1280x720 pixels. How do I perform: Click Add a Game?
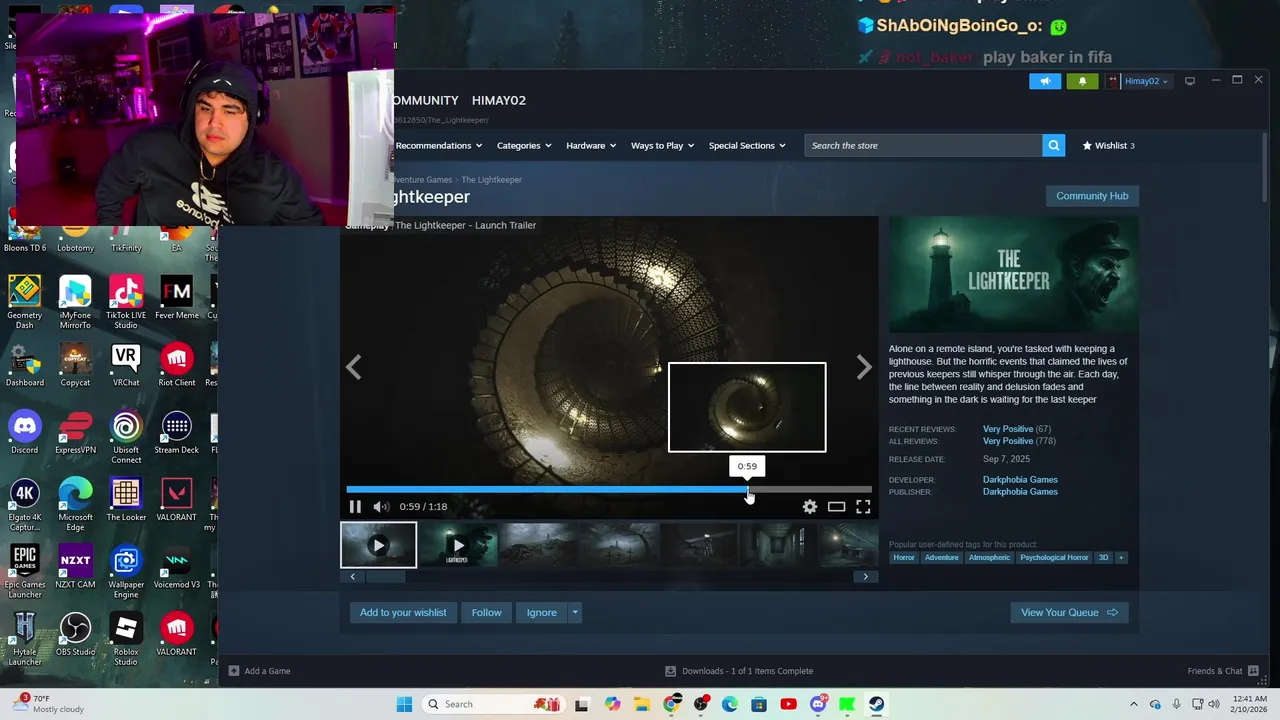(259, 671)
